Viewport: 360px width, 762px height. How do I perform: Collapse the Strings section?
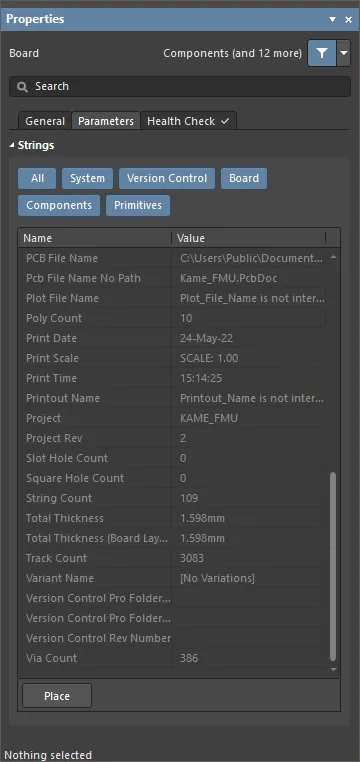[12, 145]
